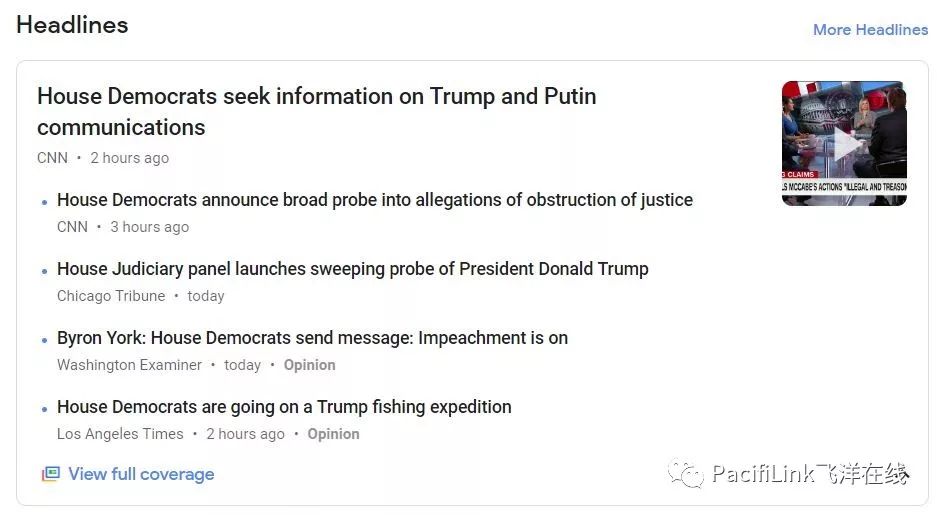The image size is (937, 515).
Task: Click the WeChat logo watermark icon
Action: click(x=685, y=474)
